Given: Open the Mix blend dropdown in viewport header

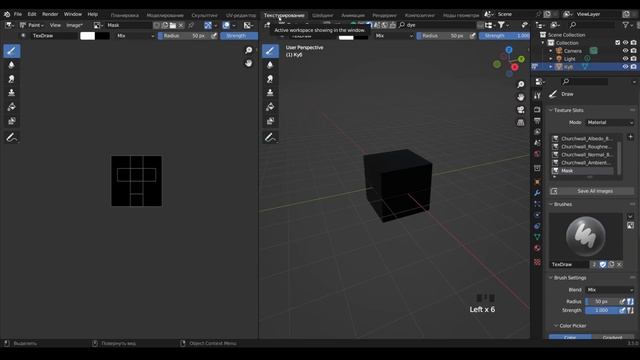Looking at the screenshot, I should click(x=394, y=36).
